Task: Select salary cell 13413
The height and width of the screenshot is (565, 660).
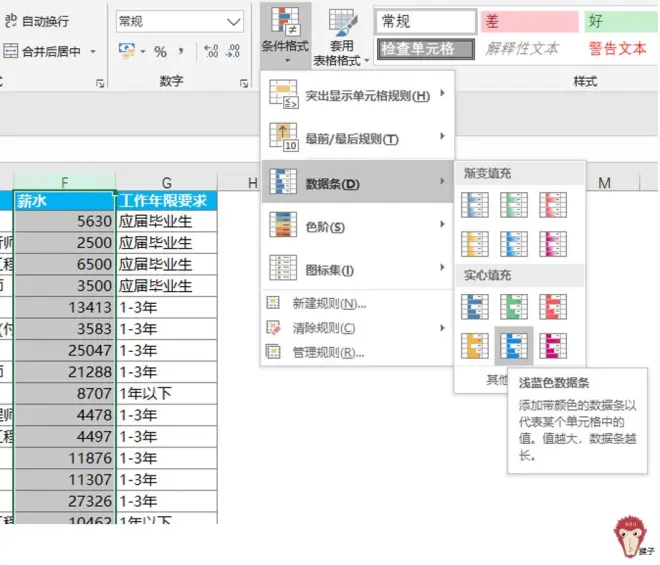Action: 64,307
